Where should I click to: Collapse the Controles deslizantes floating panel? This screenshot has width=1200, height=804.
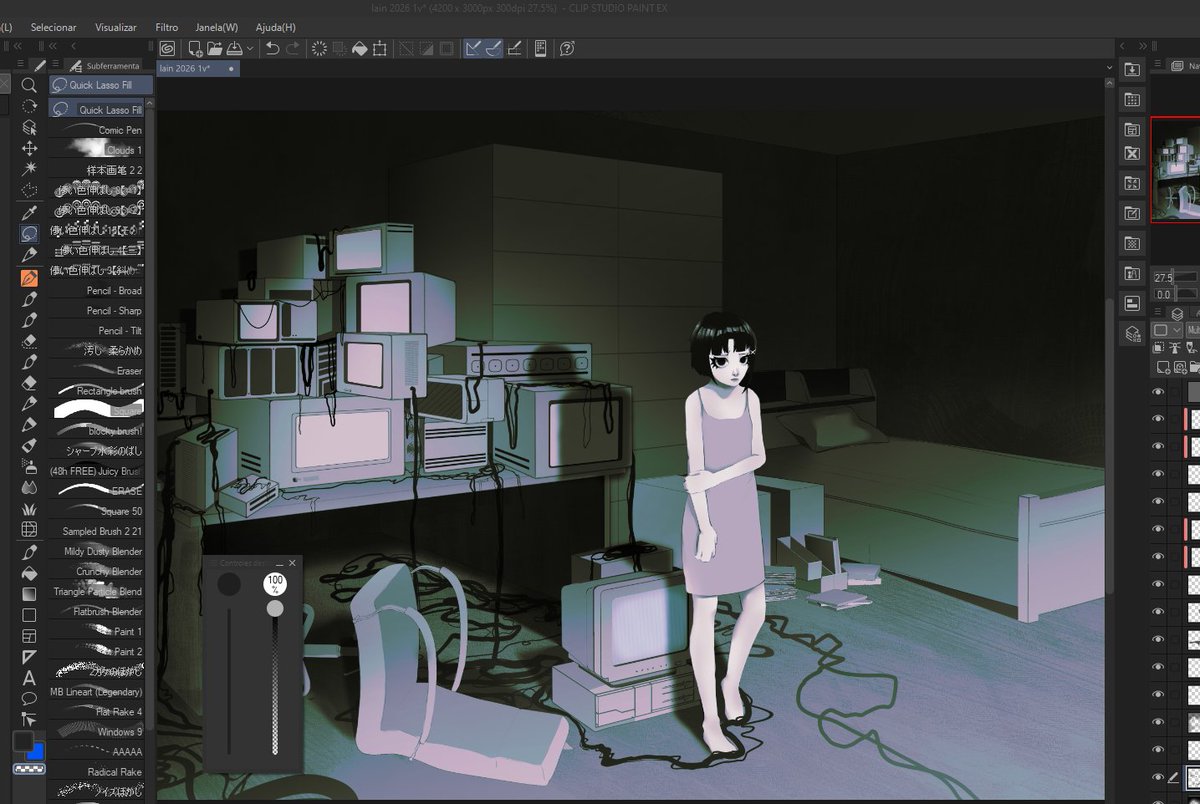280,563
